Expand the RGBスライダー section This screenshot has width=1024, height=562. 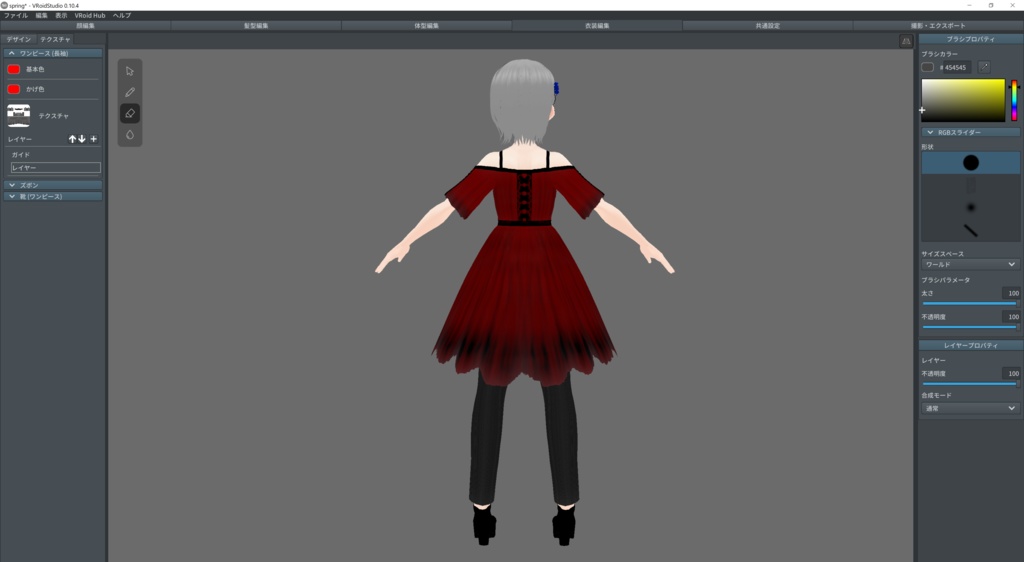(x=970, y=133)
